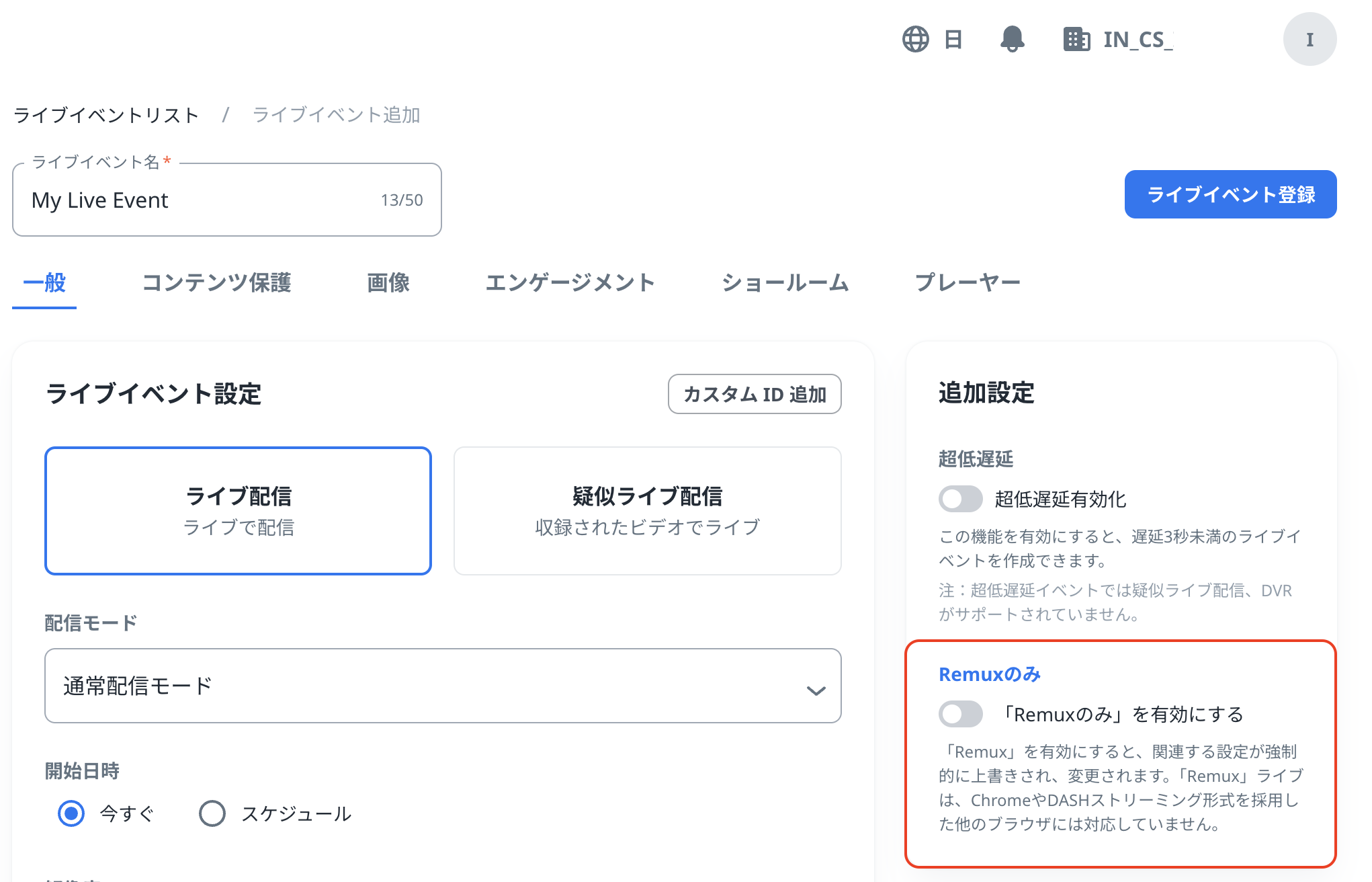Toggle 「Remuxのみ」を有効にする switch
This screenshot has height=882, width=1372.
pos(960,714)
